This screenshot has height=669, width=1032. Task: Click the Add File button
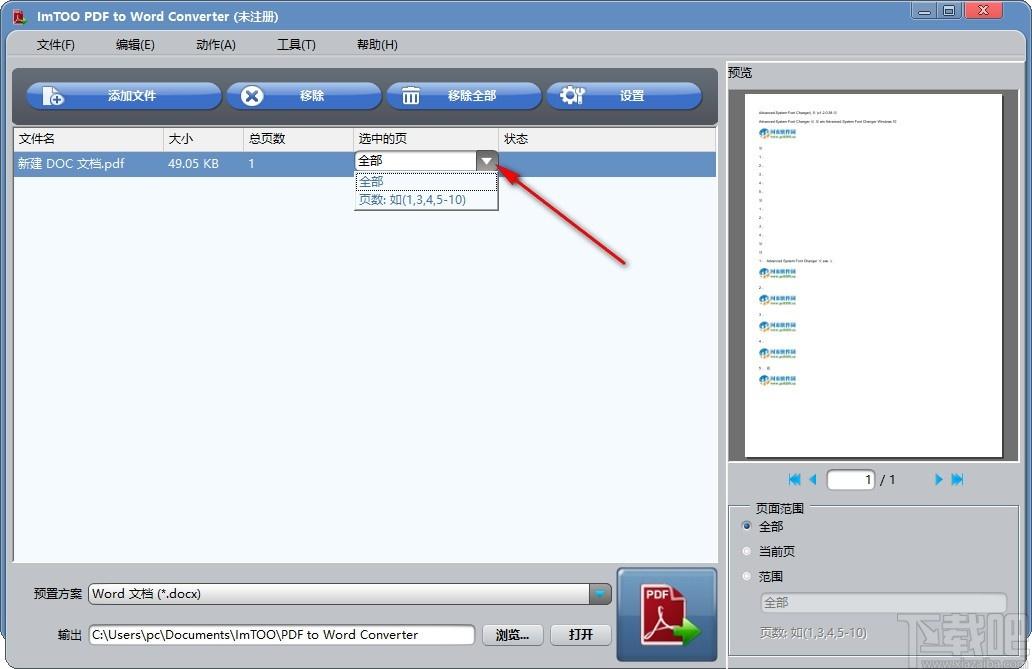pyautogui.click(x=124, y=96)
